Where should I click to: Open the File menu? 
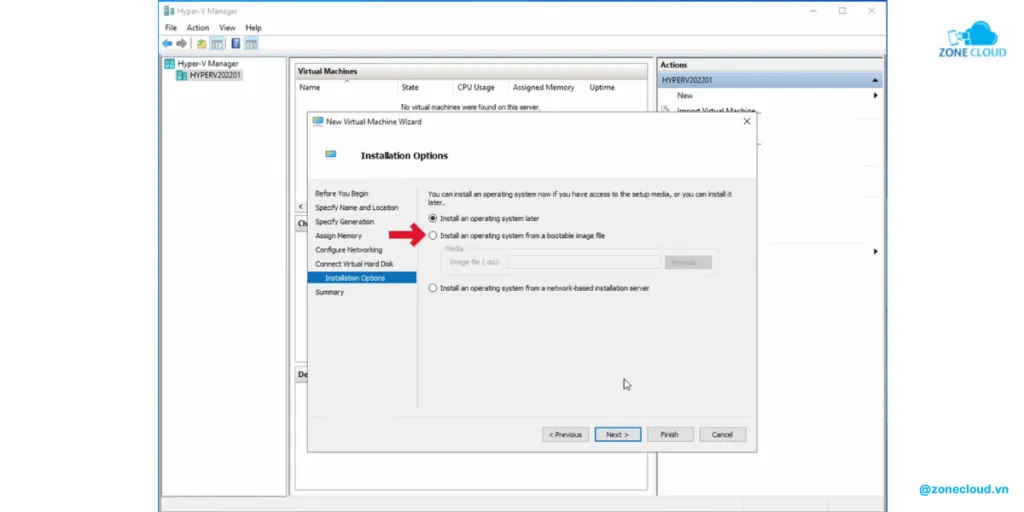click(x=171, y=27)
